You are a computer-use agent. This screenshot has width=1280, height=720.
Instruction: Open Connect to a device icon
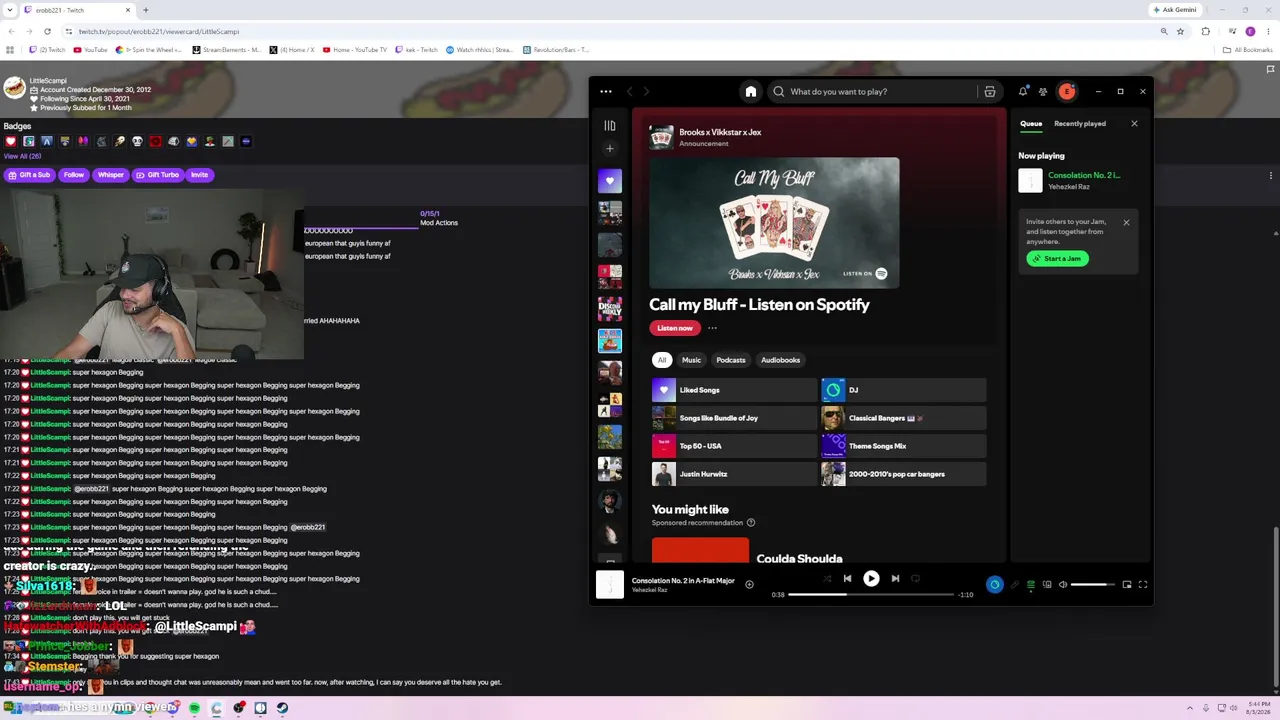pyautogui.click(x=1047, y=584)
